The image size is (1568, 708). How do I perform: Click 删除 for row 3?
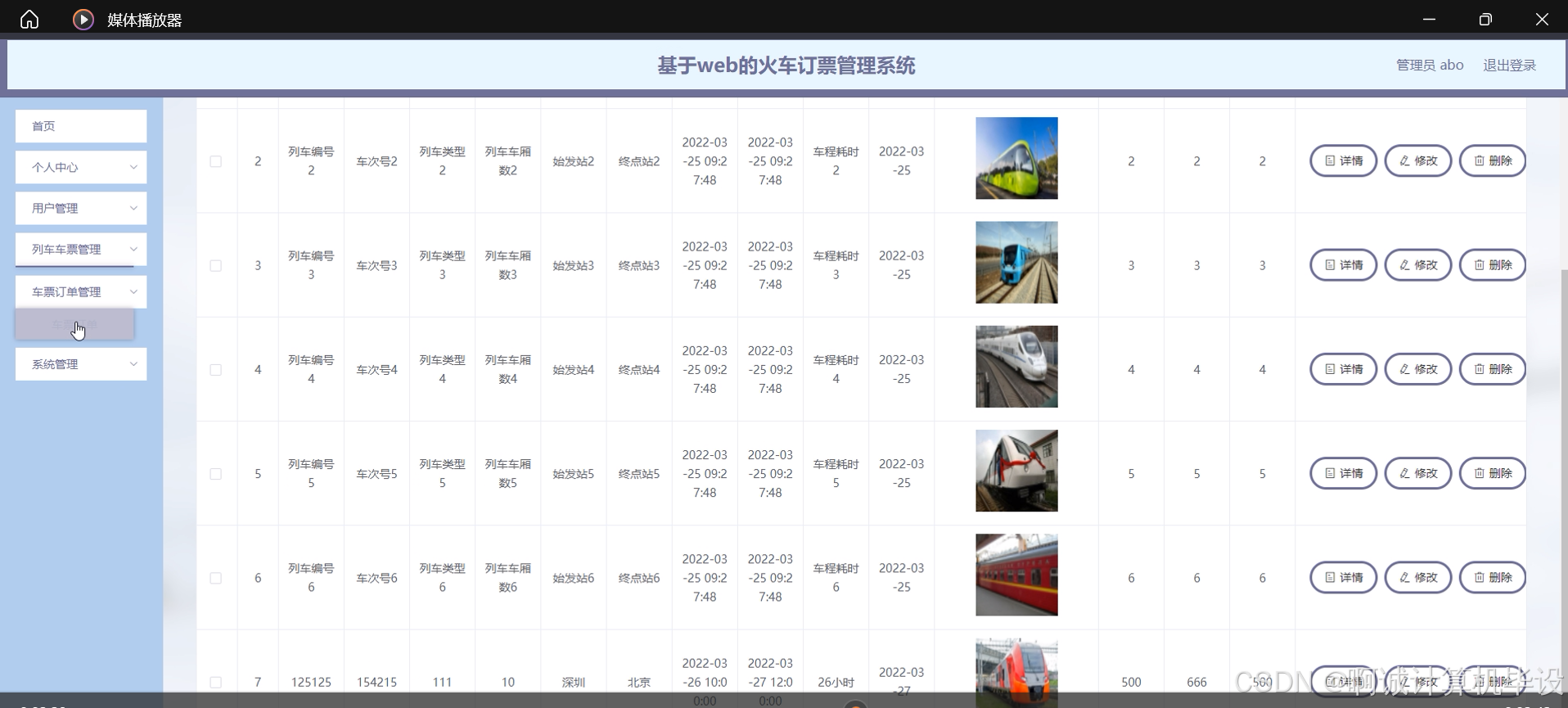[x=1492, y=264]
